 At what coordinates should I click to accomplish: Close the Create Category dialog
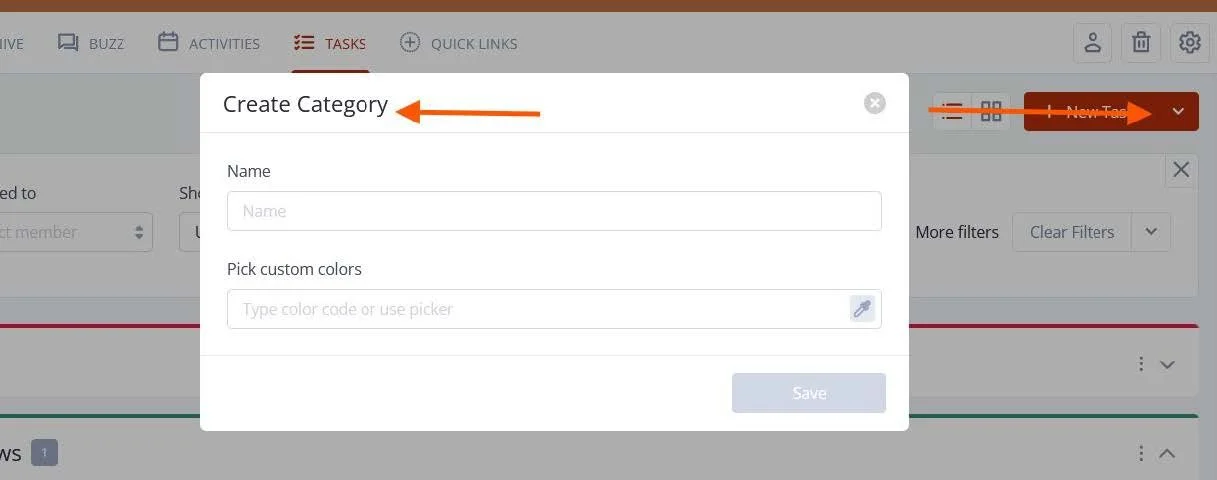[x=875, y=103]
